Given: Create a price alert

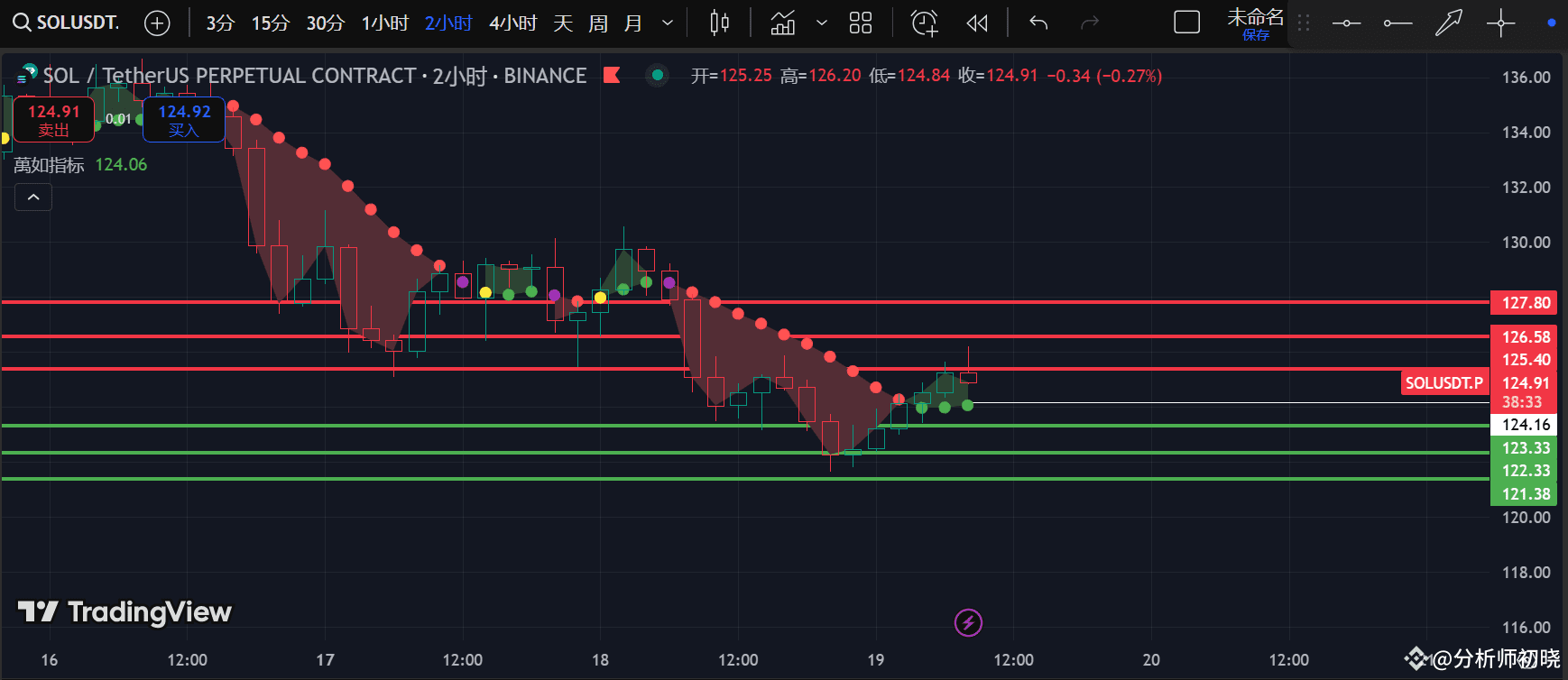Looking at the screenshot, I should pyautogui.click(x=925, y=23).
